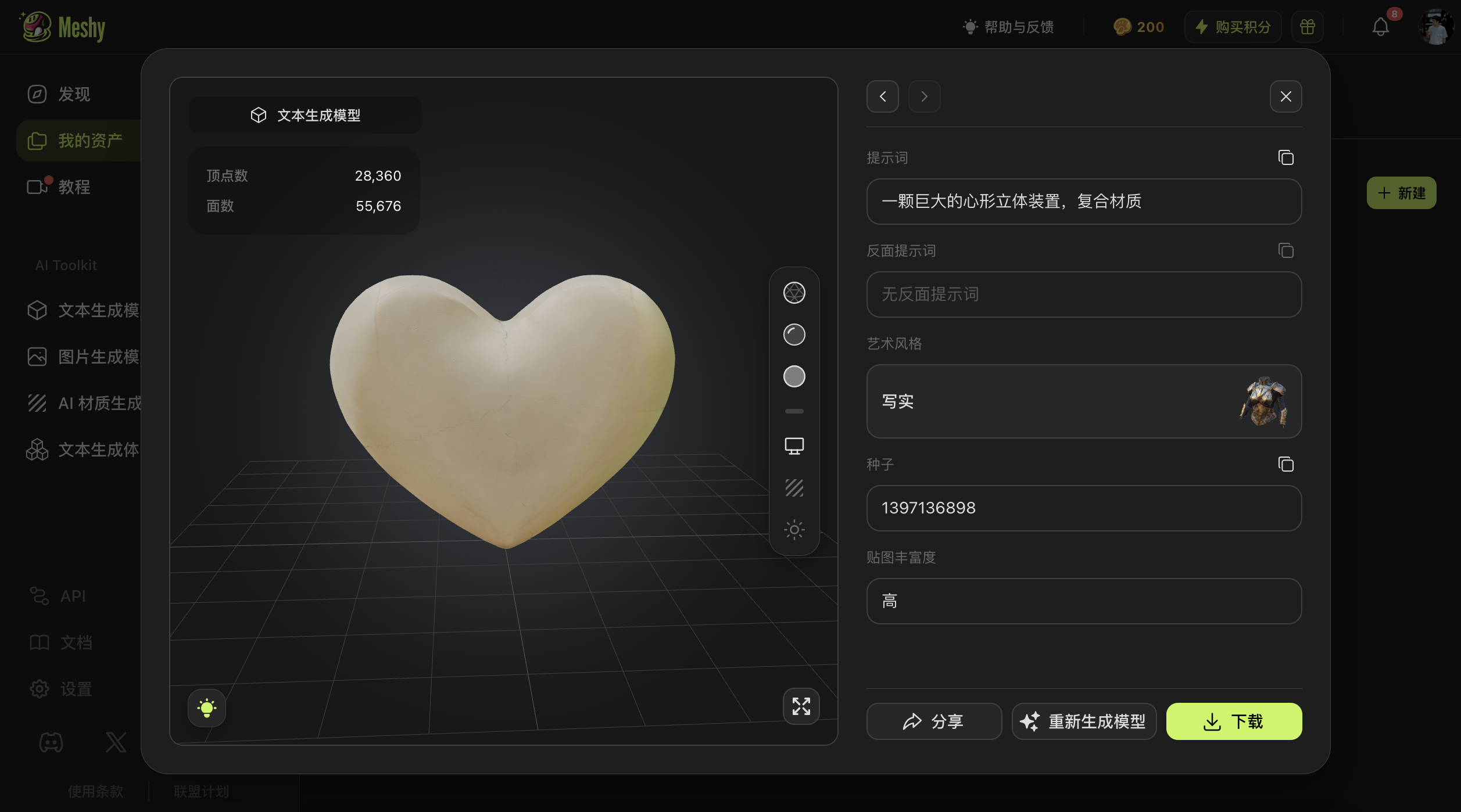Select the 写实 art style card
1461x812 pixels.
click(x=1084, y=401)
